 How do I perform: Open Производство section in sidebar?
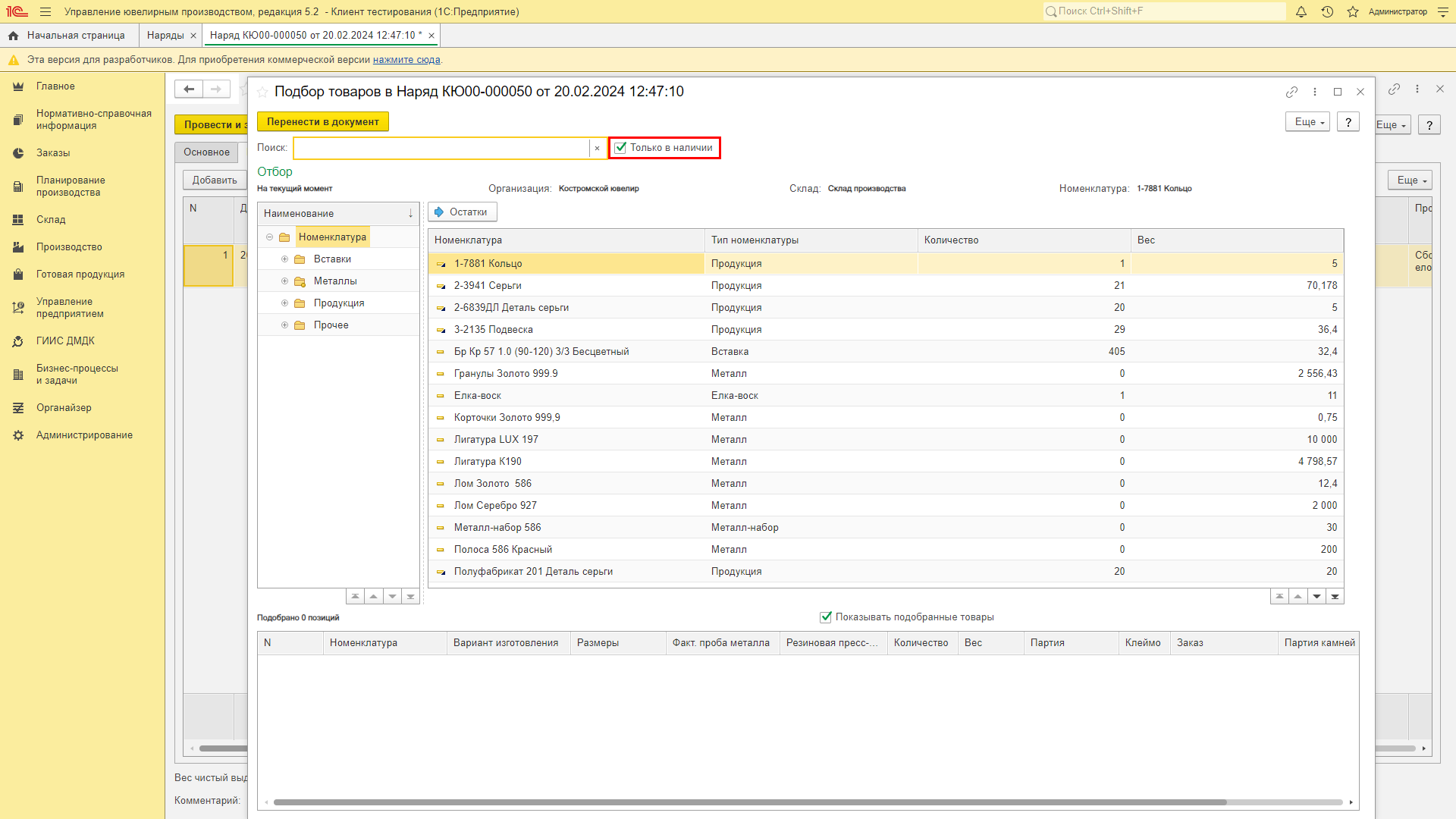69,247
